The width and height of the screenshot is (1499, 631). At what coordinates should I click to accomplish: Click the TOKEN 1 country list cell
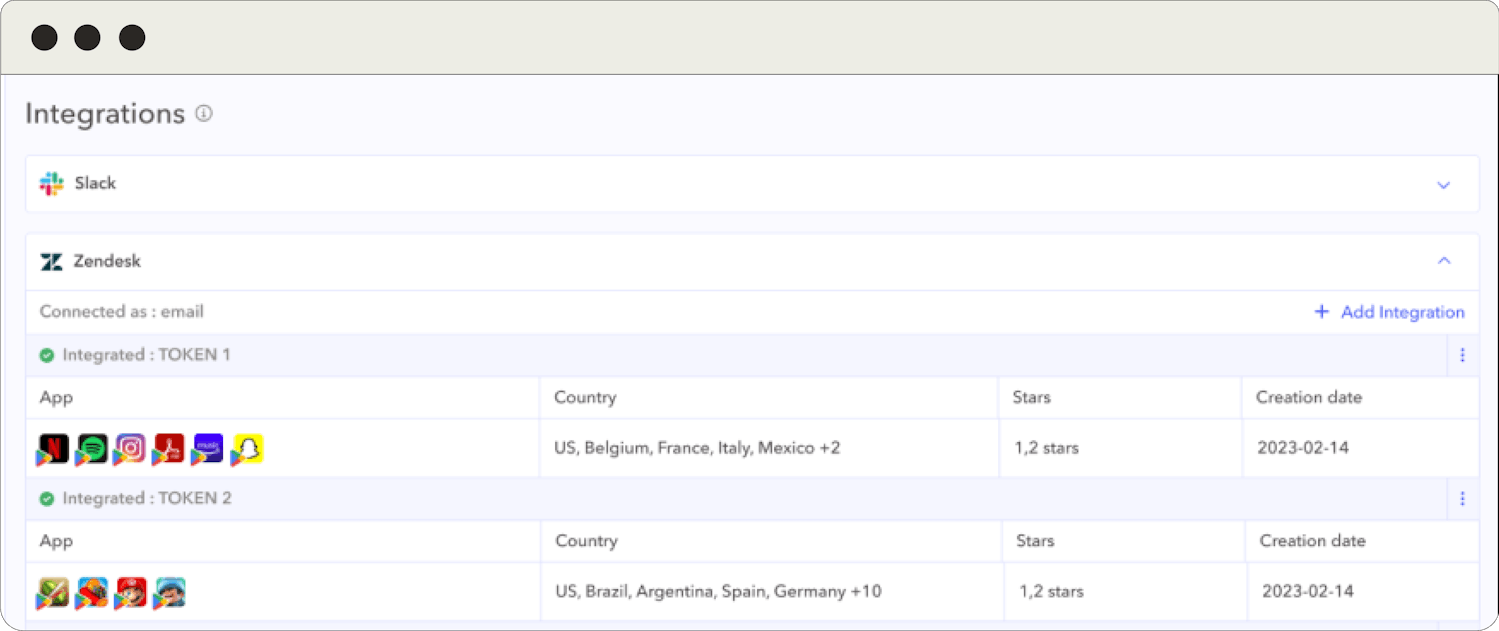pos(697,448)
